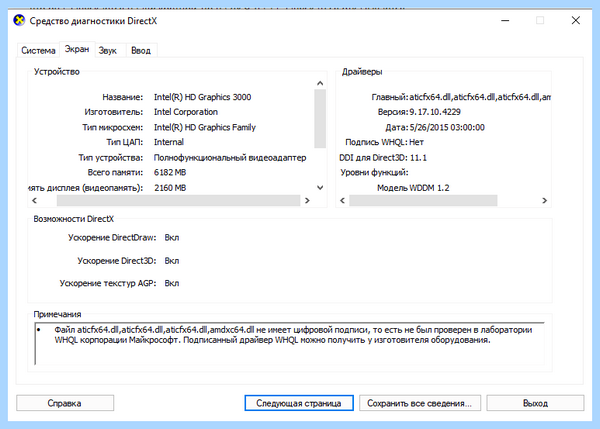Click Сохранить все сведения button
The height and width of the screenshot is (429, 600).
click(420, 403)
